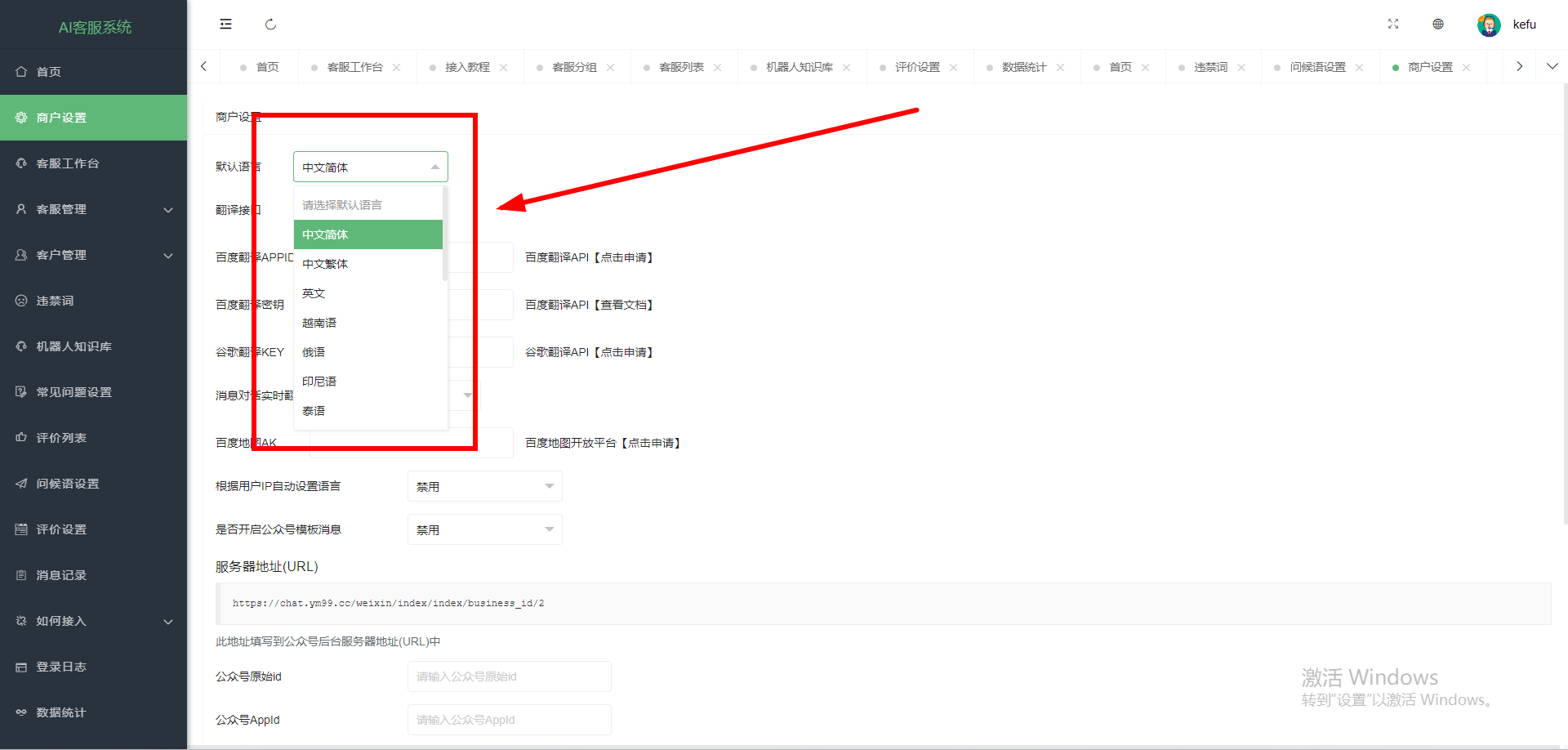Expand the 客户管理 submenu
The width and height of the screenshot is (1568, 750).
pyautogui.click(x=168, y=256)
